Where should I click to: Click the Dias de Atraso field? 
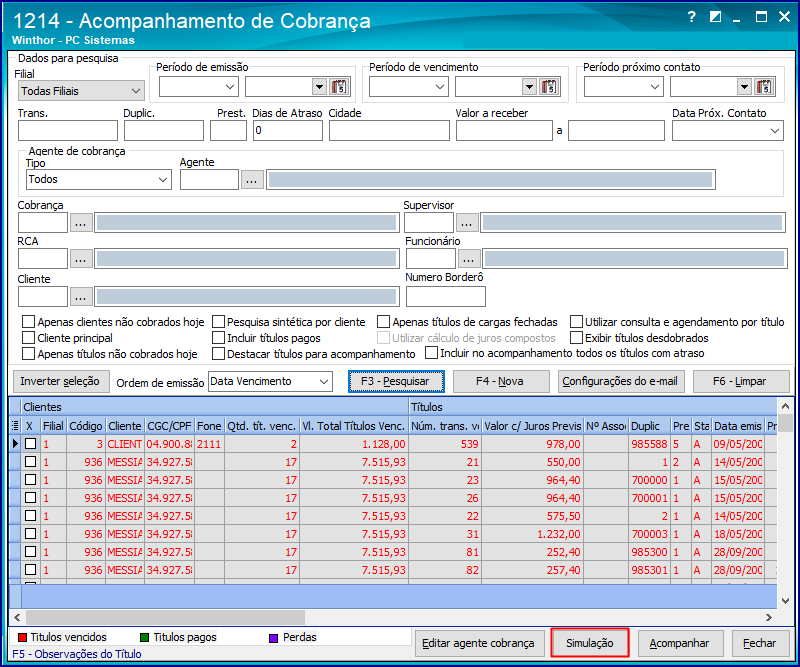(288, 131)
